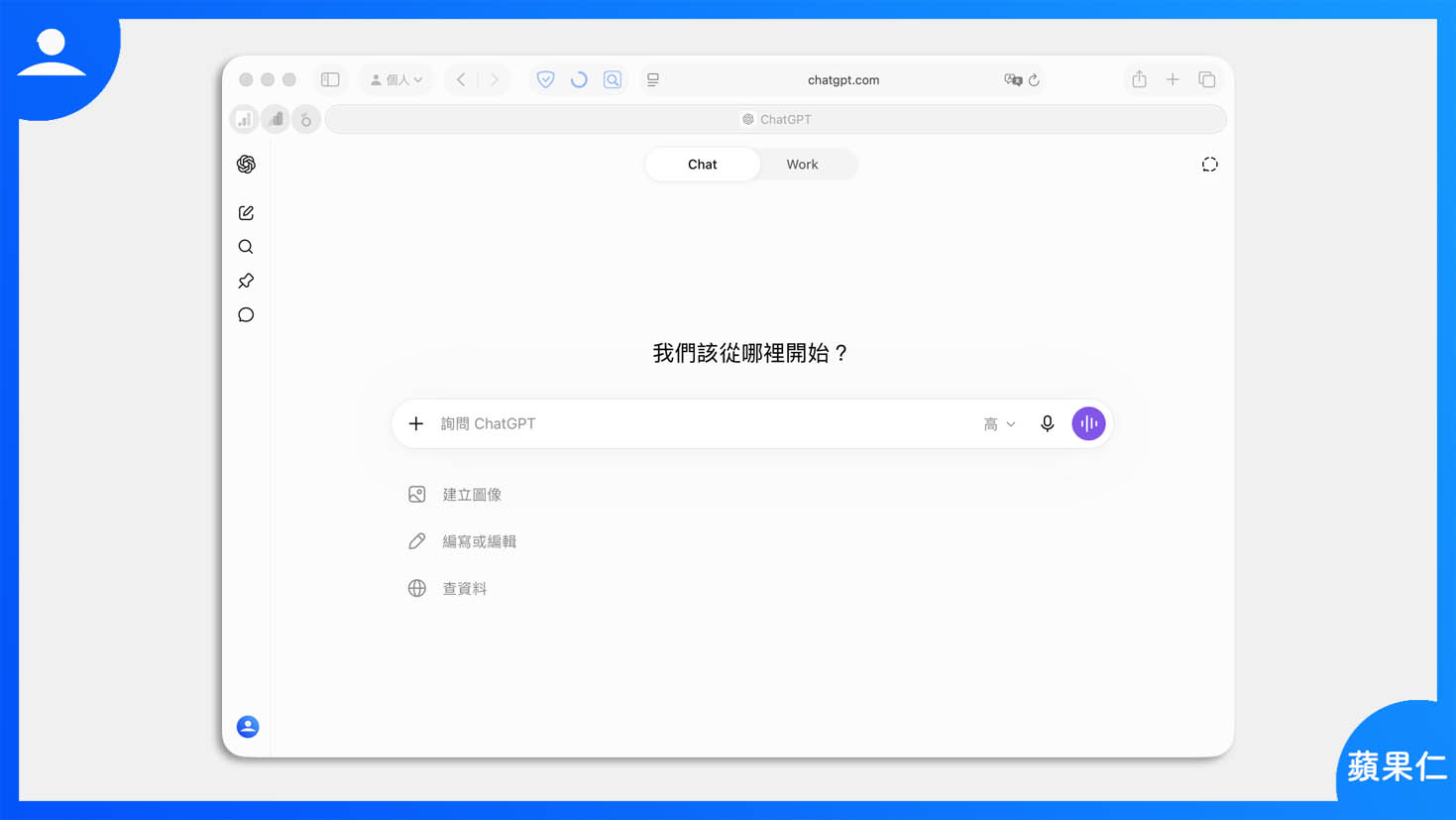Click the circular loading extension icon
Image resolution: width=1456 pixels, height=820 pixels.
pyautogui.click(x=579, y=79)
